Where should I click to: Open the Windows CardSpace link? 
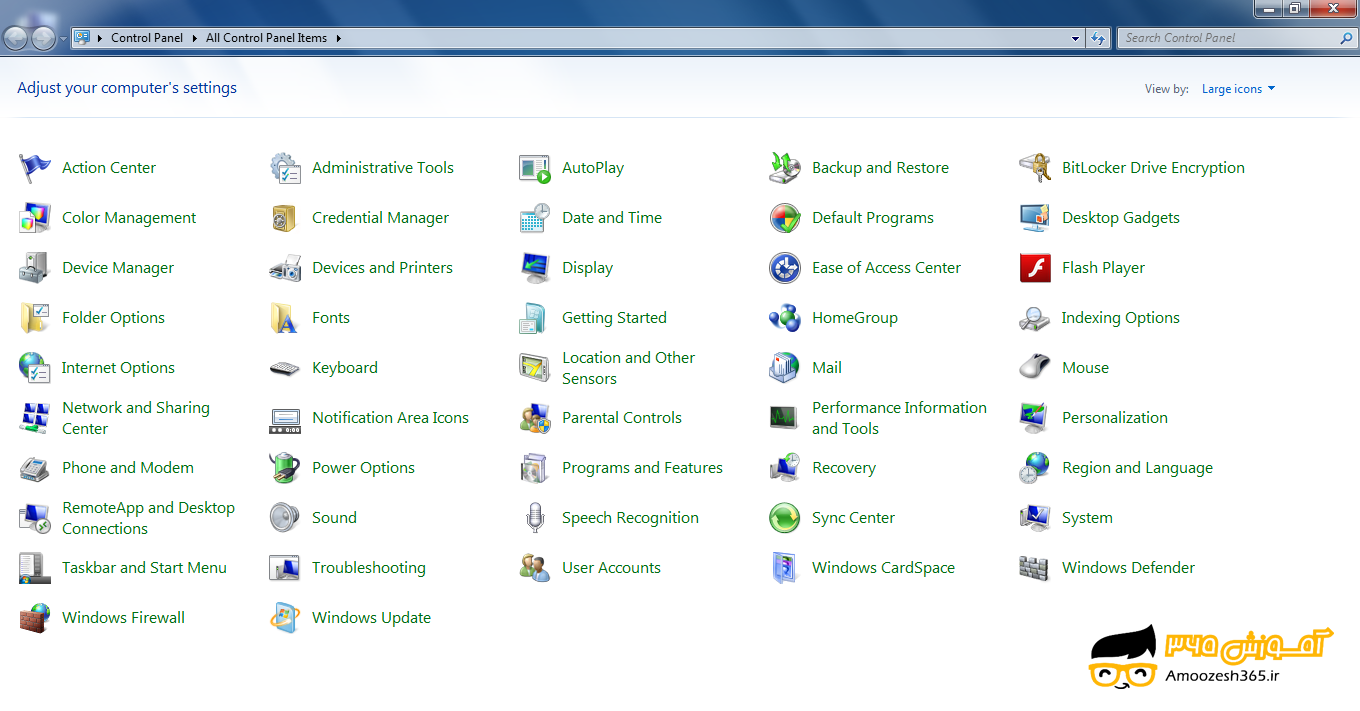(x=883, y=568)
